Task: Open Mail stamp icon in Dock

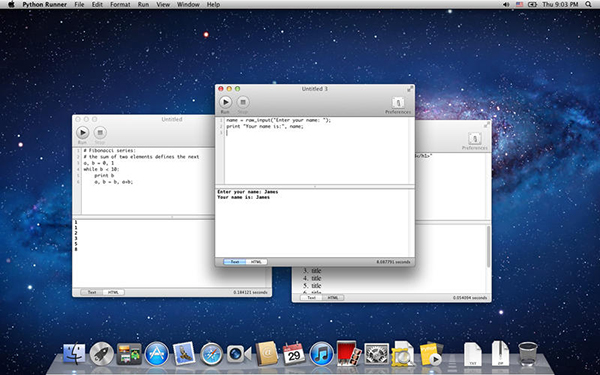Action: (184, 353)
